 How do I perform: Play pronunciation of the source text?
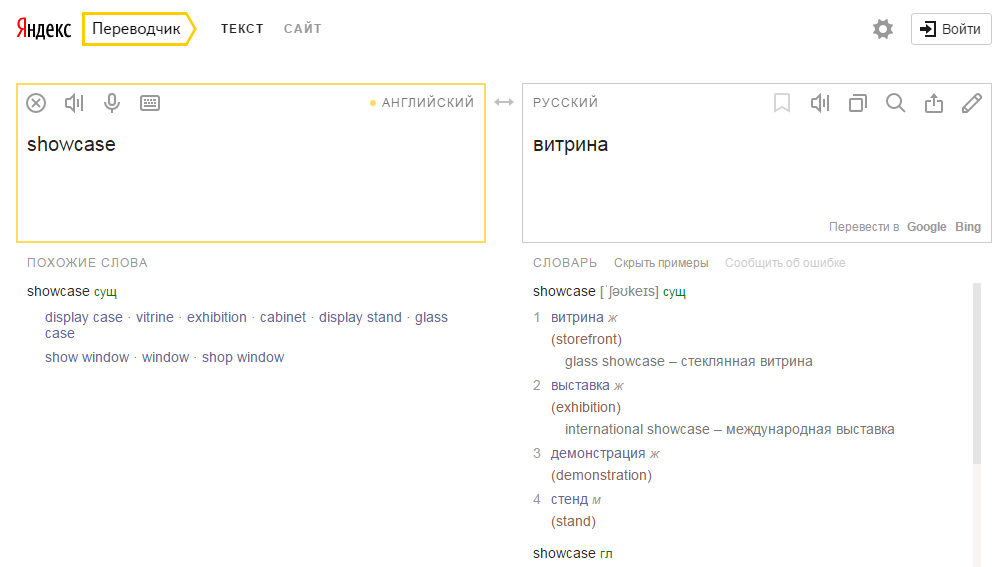(74, 103)
